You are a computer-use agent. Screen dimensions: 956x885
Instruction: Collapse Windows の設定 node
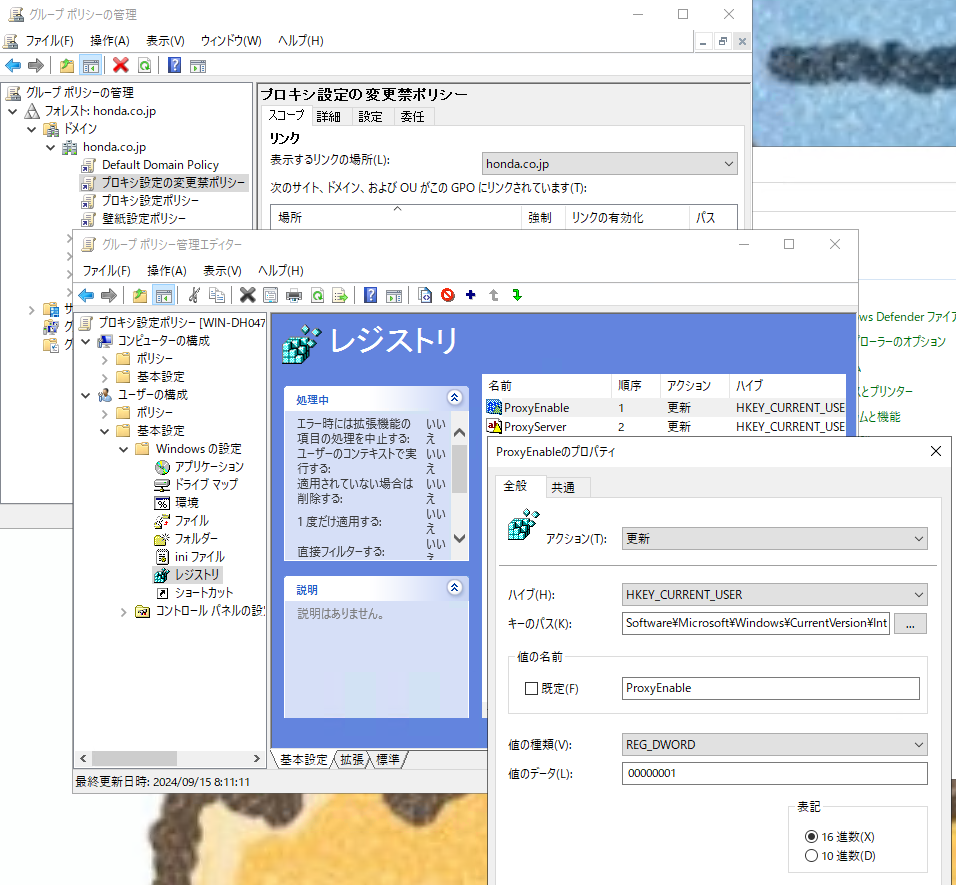click(123, 449)
